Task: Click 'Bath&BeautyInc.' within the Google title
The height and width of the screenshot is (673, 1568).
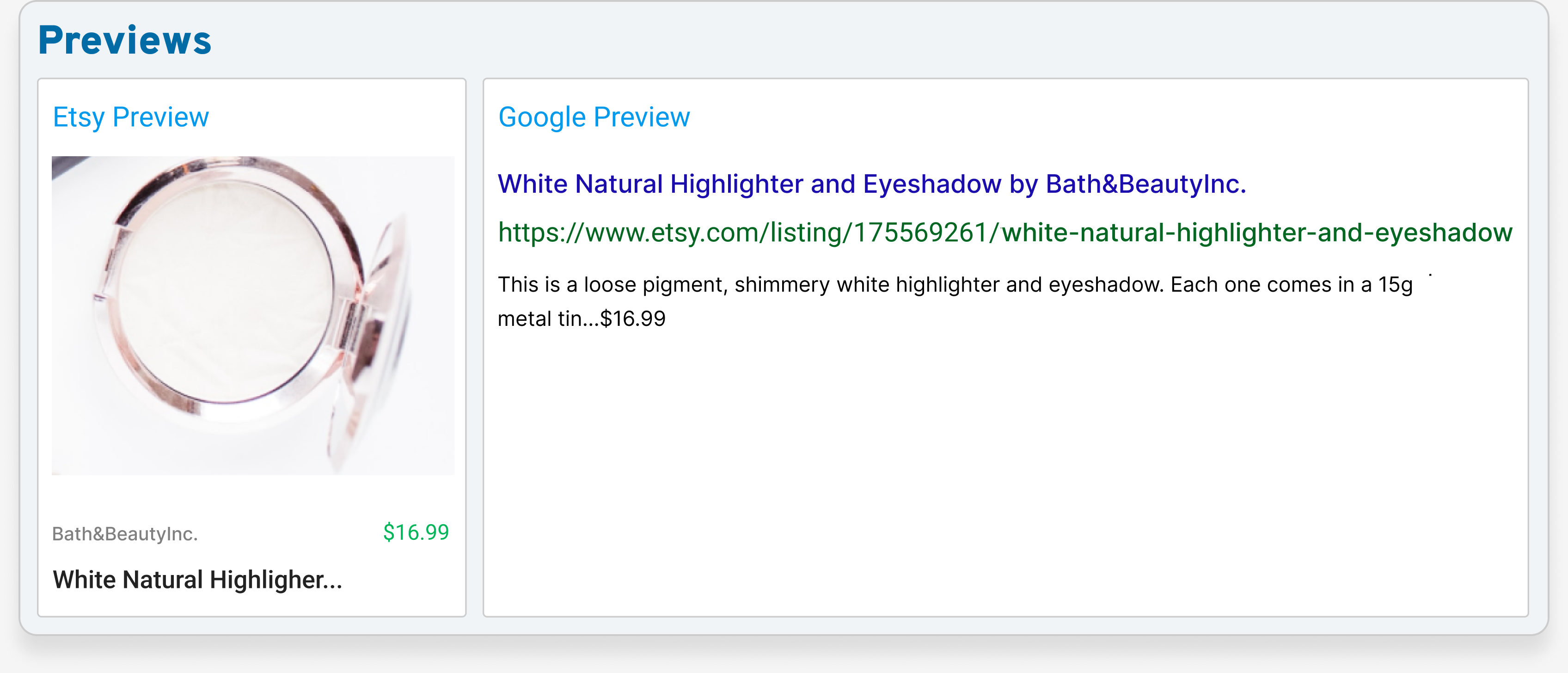Action: (x=1145, y=184)
